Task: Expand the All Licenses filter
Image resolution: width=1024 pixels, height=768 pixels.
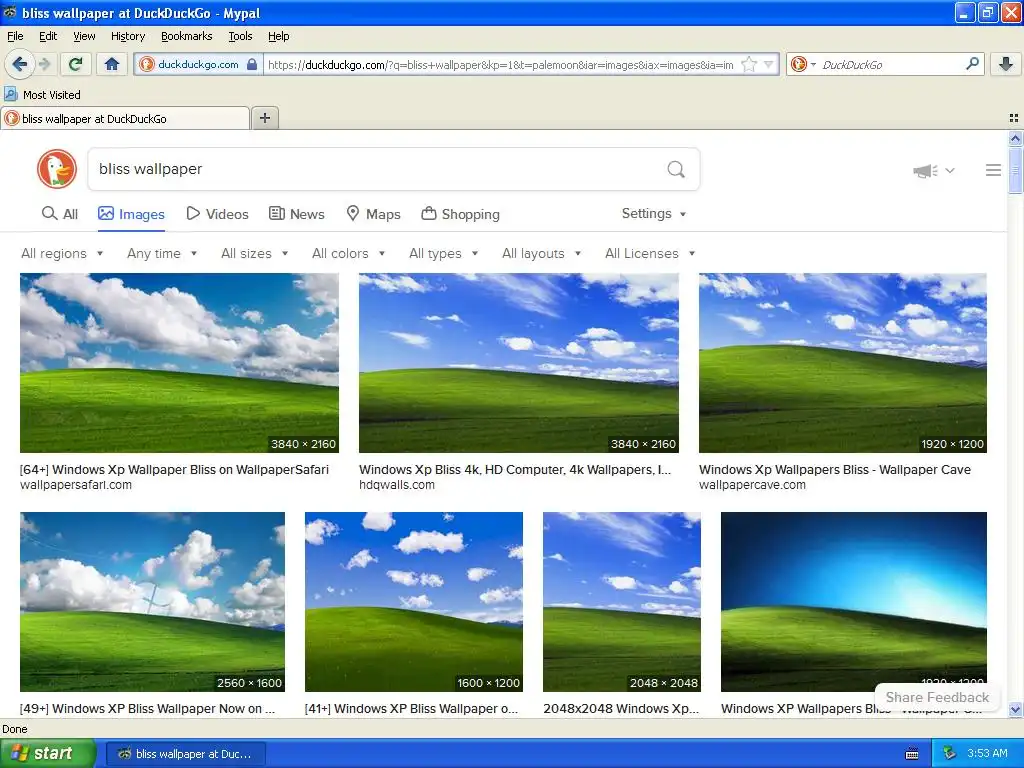Action: coord(650,253)
